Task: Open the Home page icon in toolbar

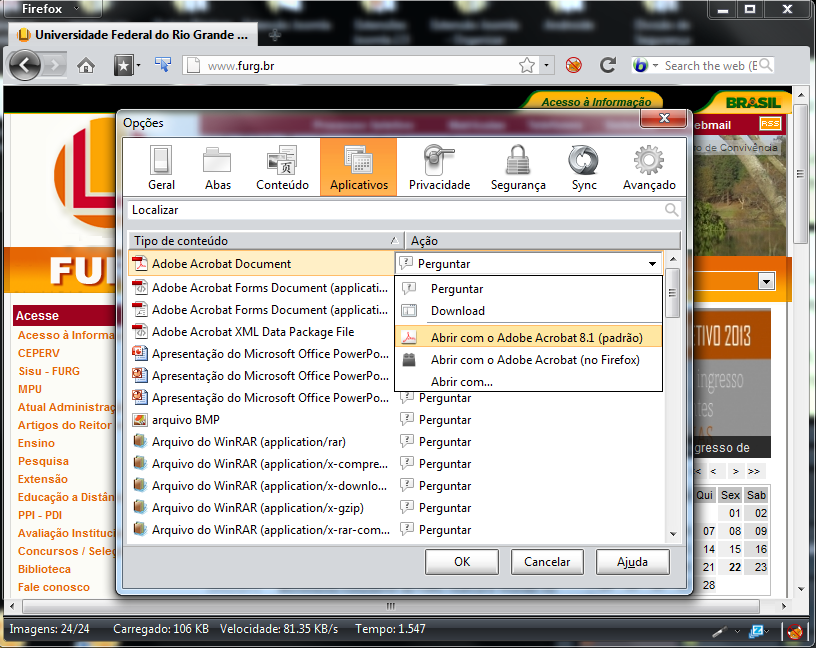Action: (86, 66)
